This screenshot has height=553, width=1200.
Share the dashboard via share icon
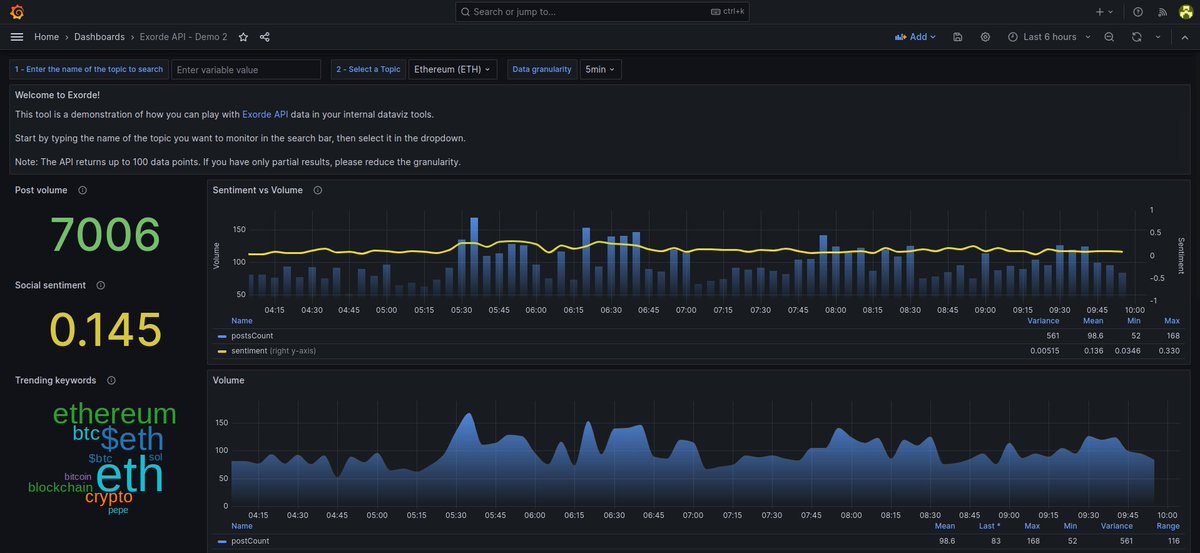pyautogui.click(x=265, y=37)
